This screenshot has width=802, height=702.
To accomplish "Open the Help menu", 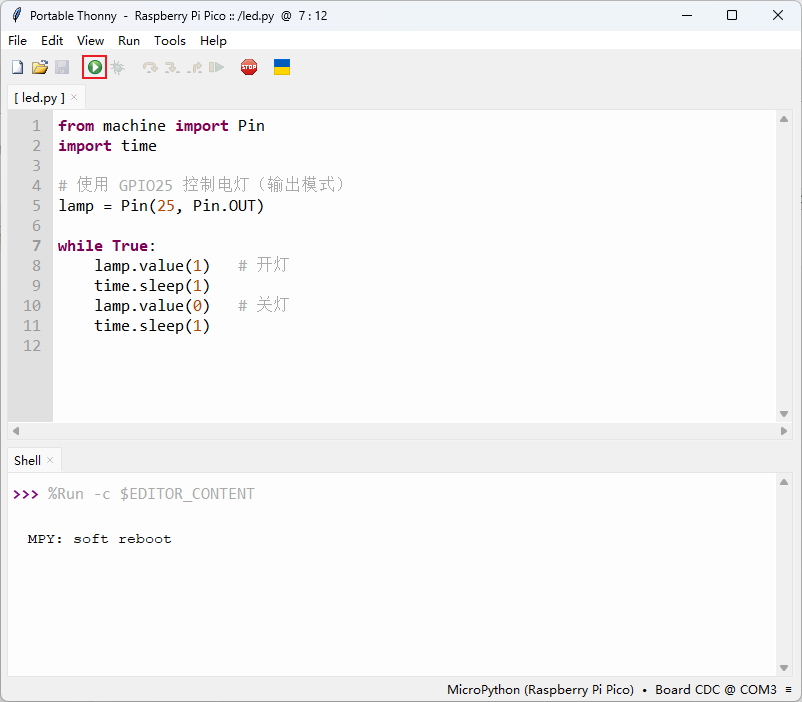I will (x=213, y=40).
